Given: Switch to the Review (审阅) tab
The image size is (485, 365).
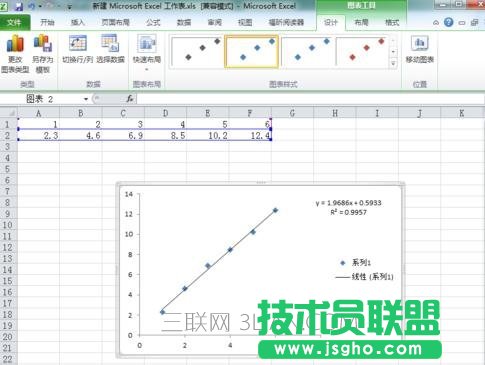Looking at the screenshot, I should (x=214, y=23).
